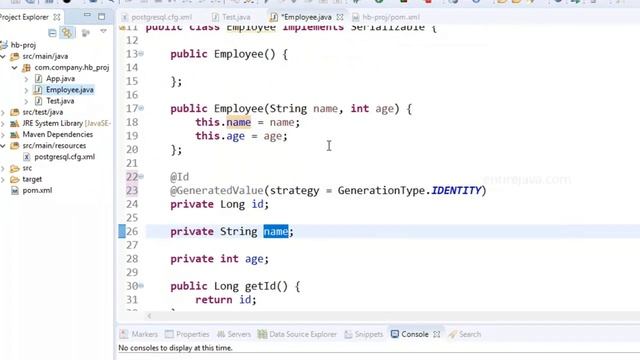Expand Maven Dependencies
This screenshot has height=360, width=640.
3,135
